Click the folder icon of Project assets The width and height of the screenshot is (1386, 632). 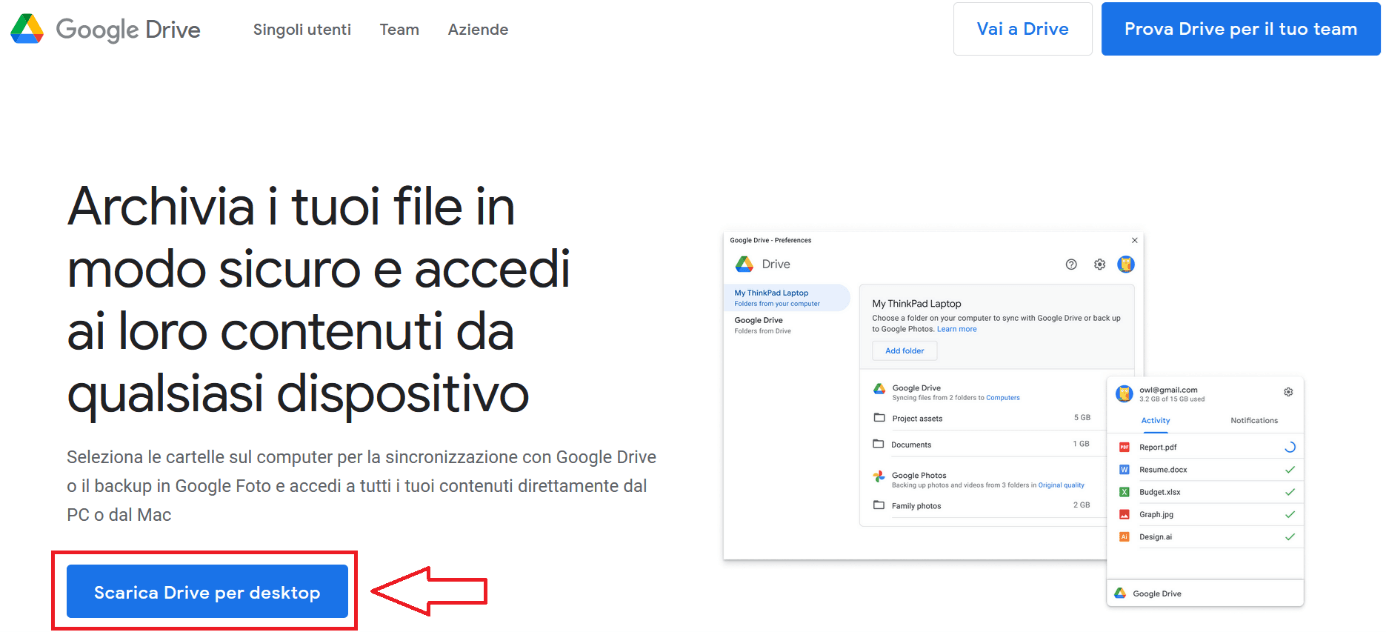click(x=879, y=418)
